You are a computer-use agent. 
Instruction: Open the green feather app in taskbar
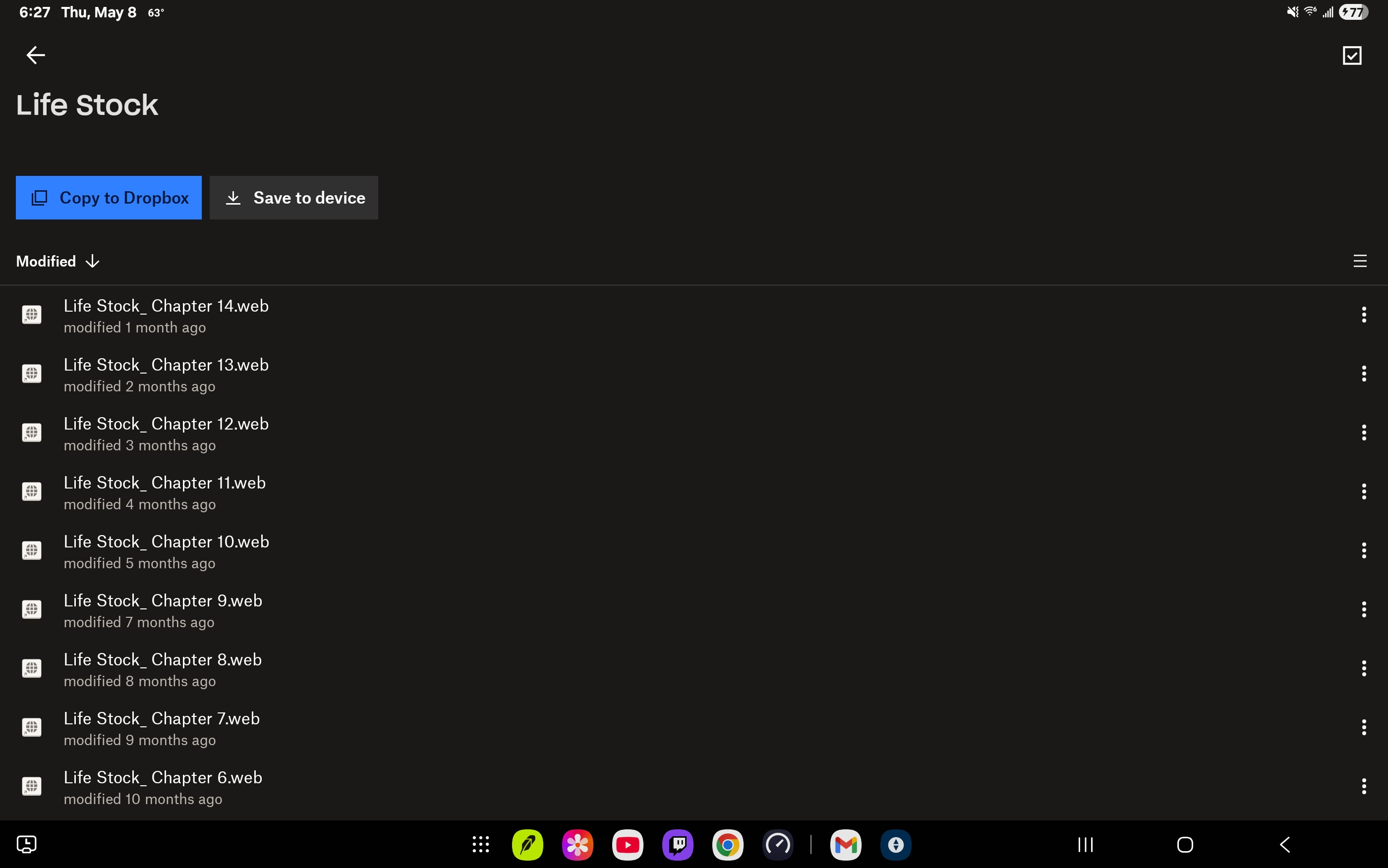click(527, 844)
